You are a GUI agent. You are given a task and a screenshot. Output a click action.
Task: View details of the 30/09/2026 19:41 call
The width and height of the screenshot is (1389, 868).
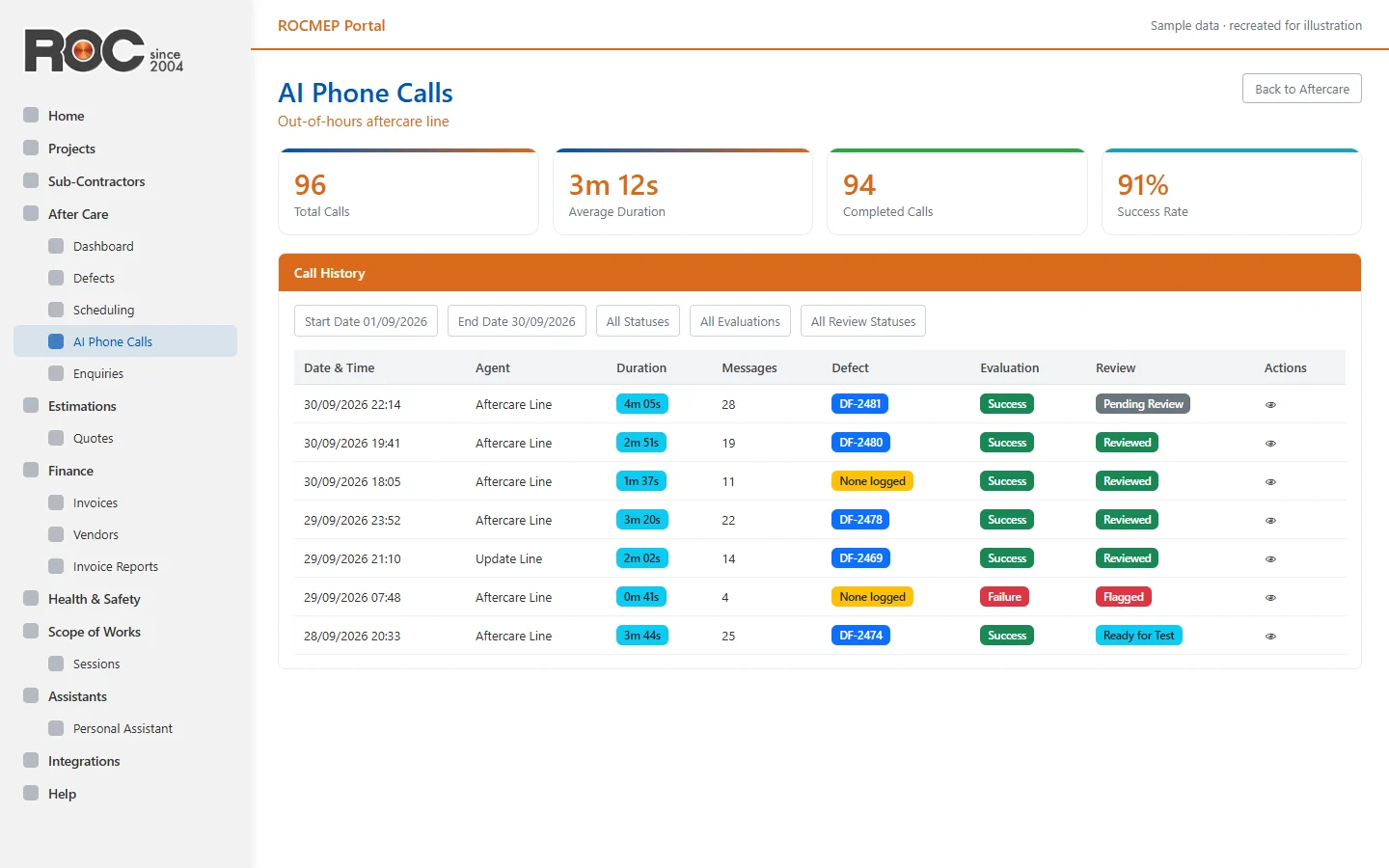[x=1270, y=444]
